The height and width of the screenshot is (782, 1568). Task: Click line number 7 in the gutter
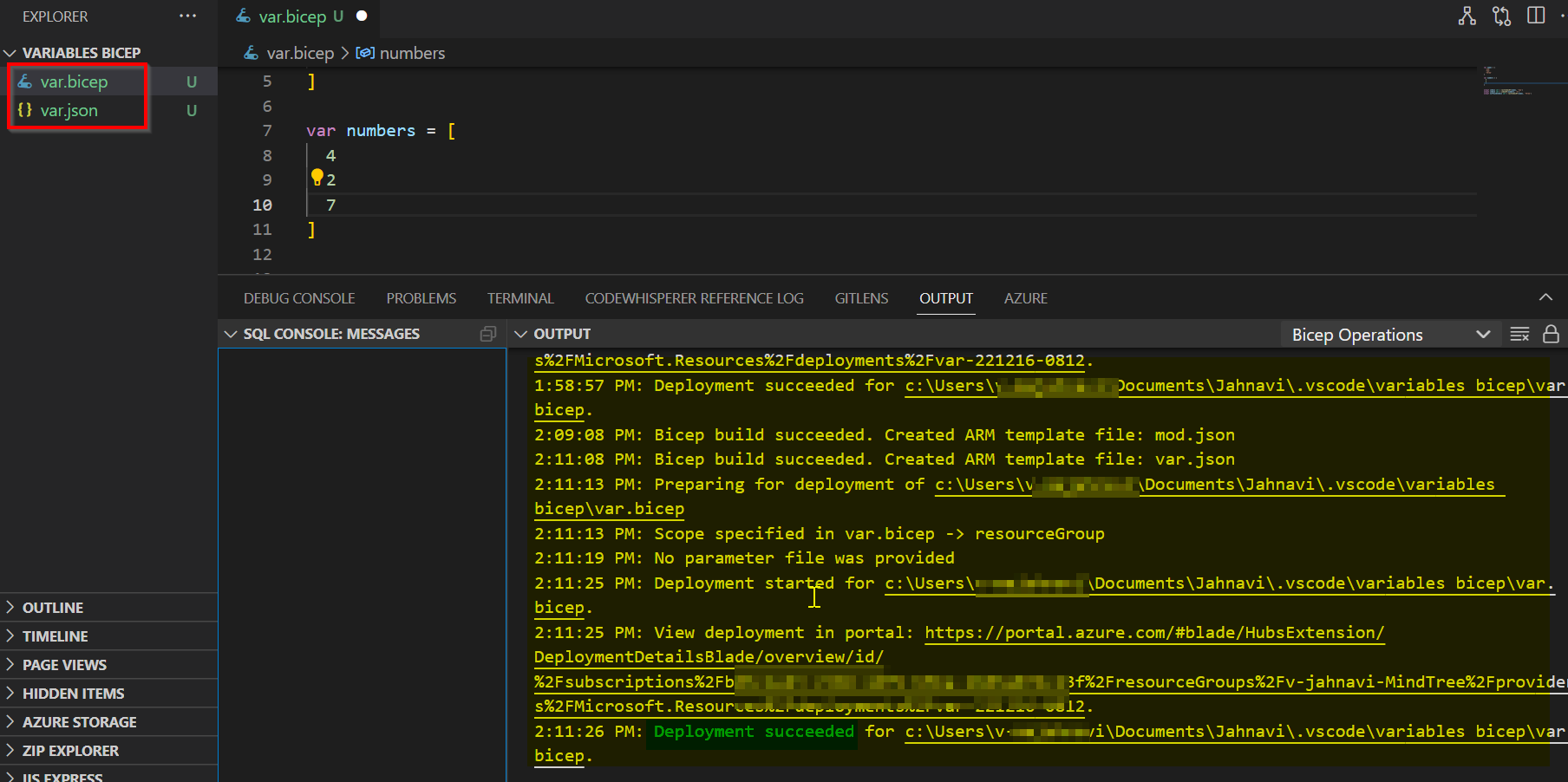tap(267, 131)
